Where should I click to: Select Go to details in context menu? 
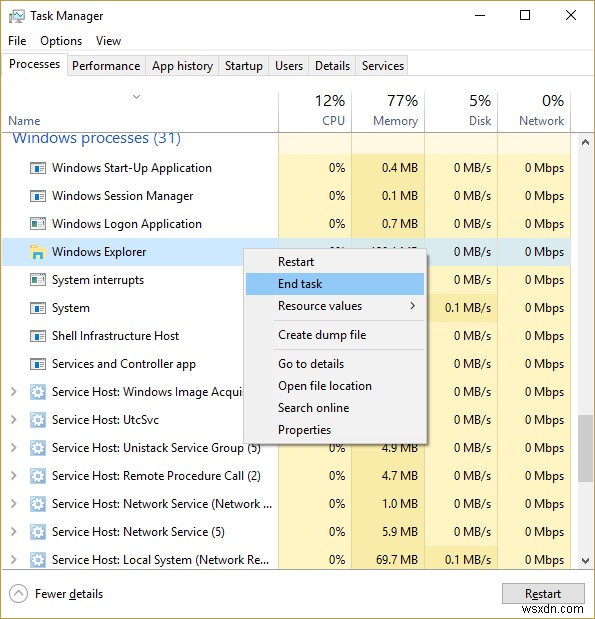tap(335, 364)
